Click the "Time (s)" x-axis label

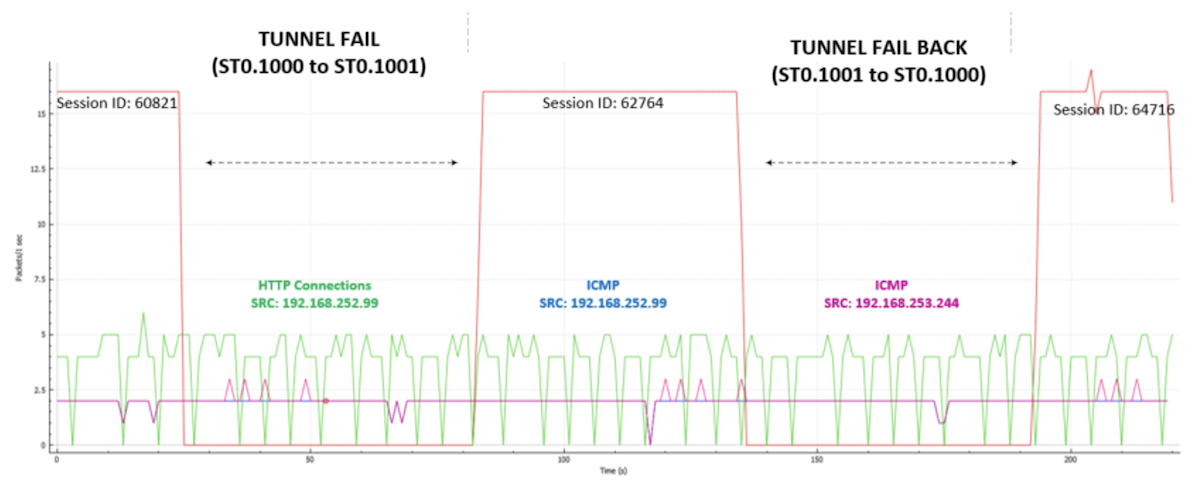(613, 470)
